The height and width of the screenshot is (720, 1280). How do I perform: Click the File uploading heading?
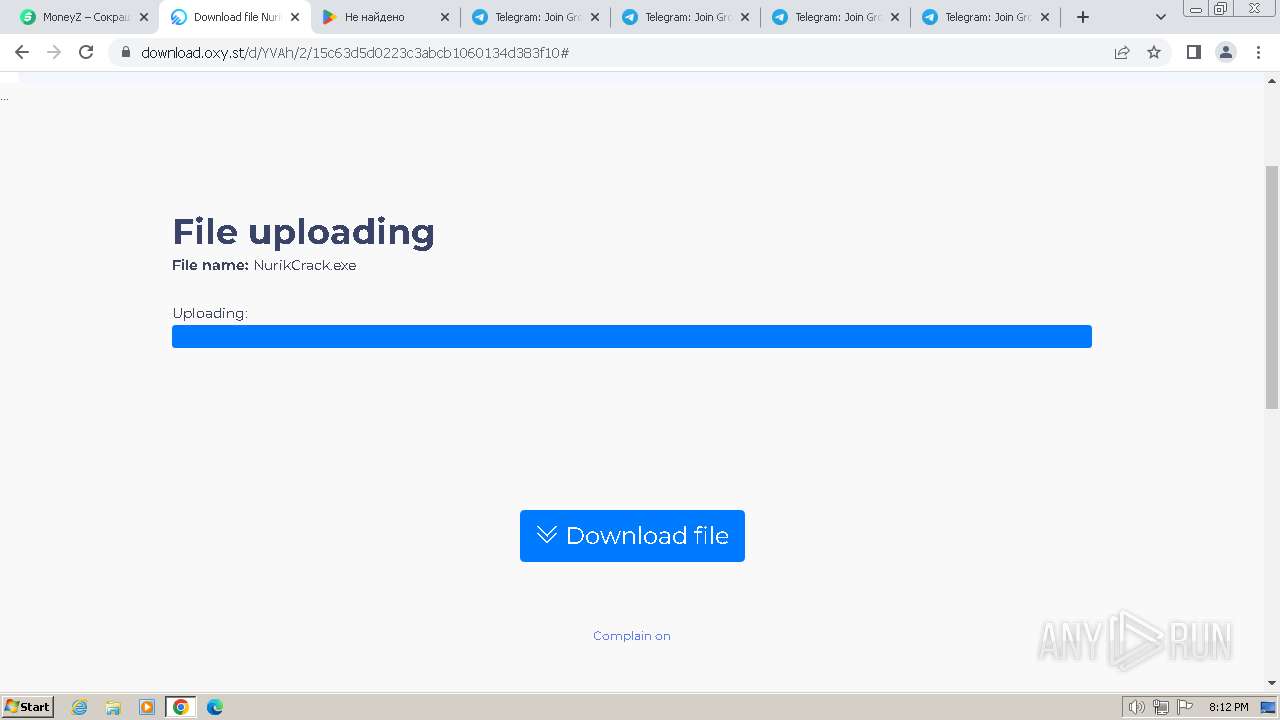coord(304,232)
